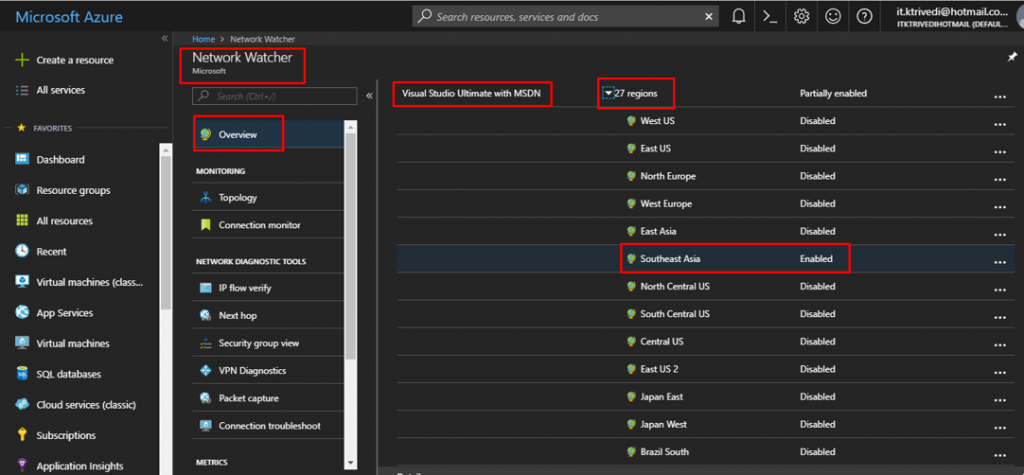
Task: Click the global search resources box
Action: click(566, 16)
